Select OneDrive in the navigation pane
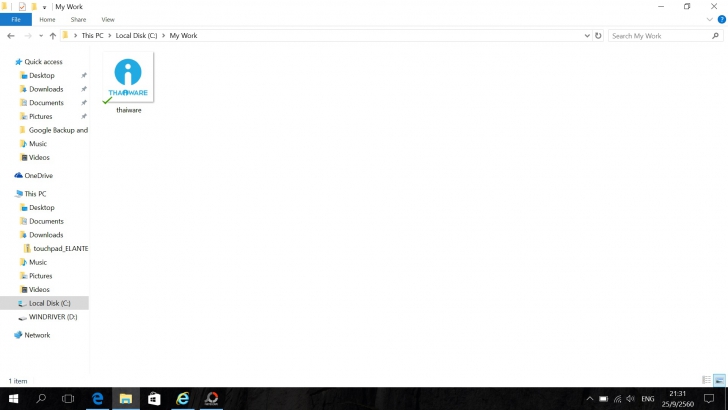This screenshot has width=728, height=410. [39, 176]
